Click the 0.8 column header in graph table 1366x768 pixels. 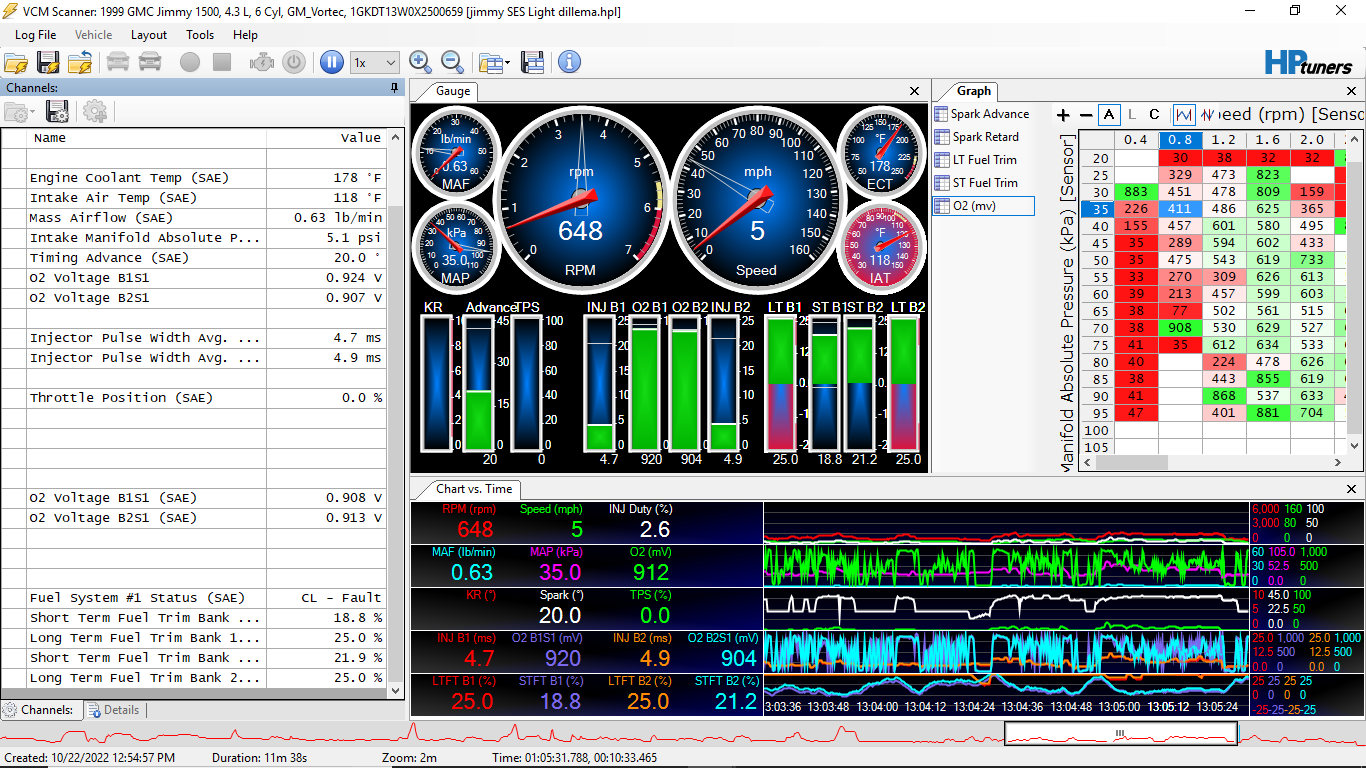click(x=1180, y=141)
